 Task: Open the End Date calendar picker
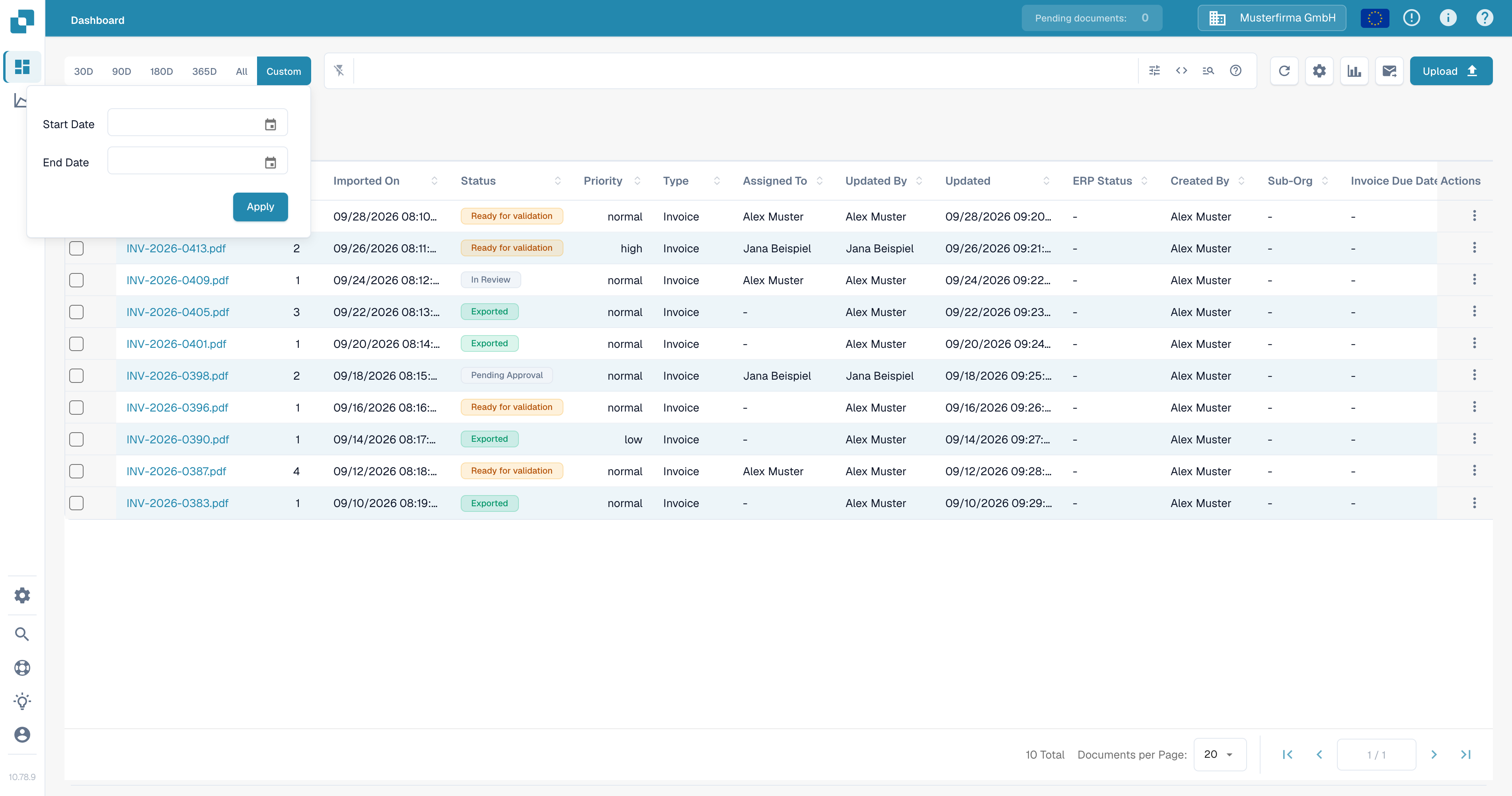coord(271,163)
